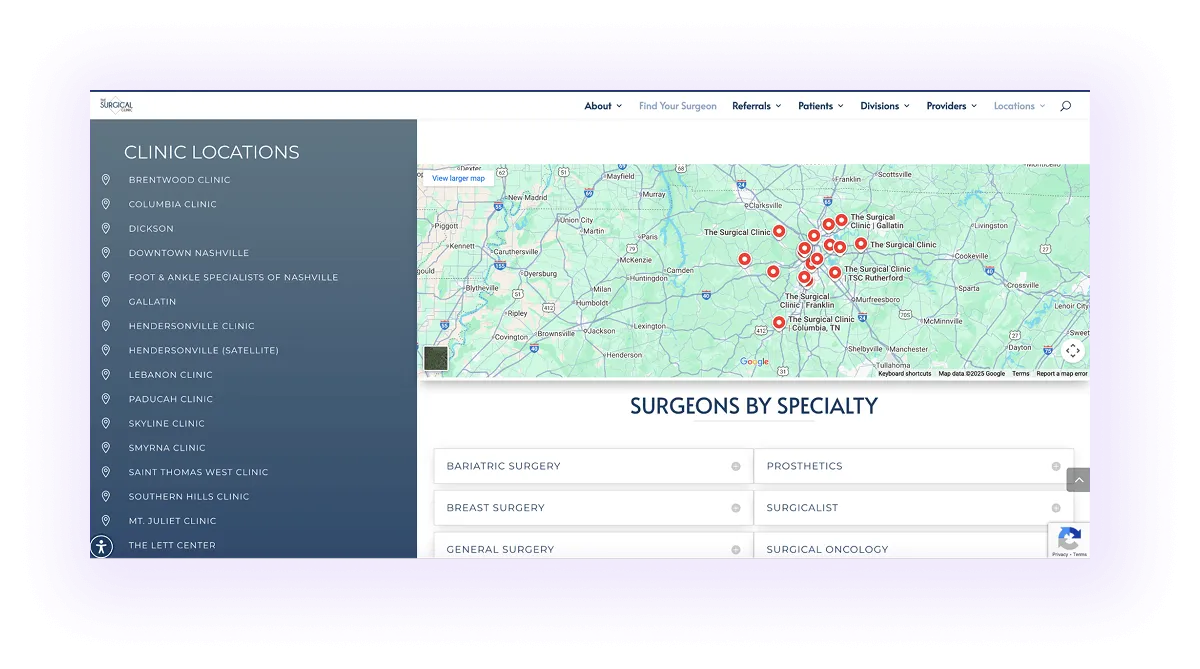Click the reCAPTCHA privacy badge
The height and width of the screenshot is (669, 1200).
point(1069,540)
